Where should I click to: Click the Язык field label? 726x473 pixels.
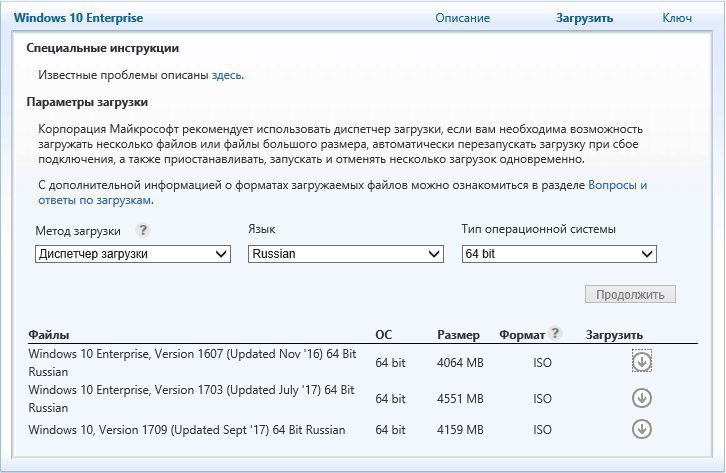(x=262, y=229)
